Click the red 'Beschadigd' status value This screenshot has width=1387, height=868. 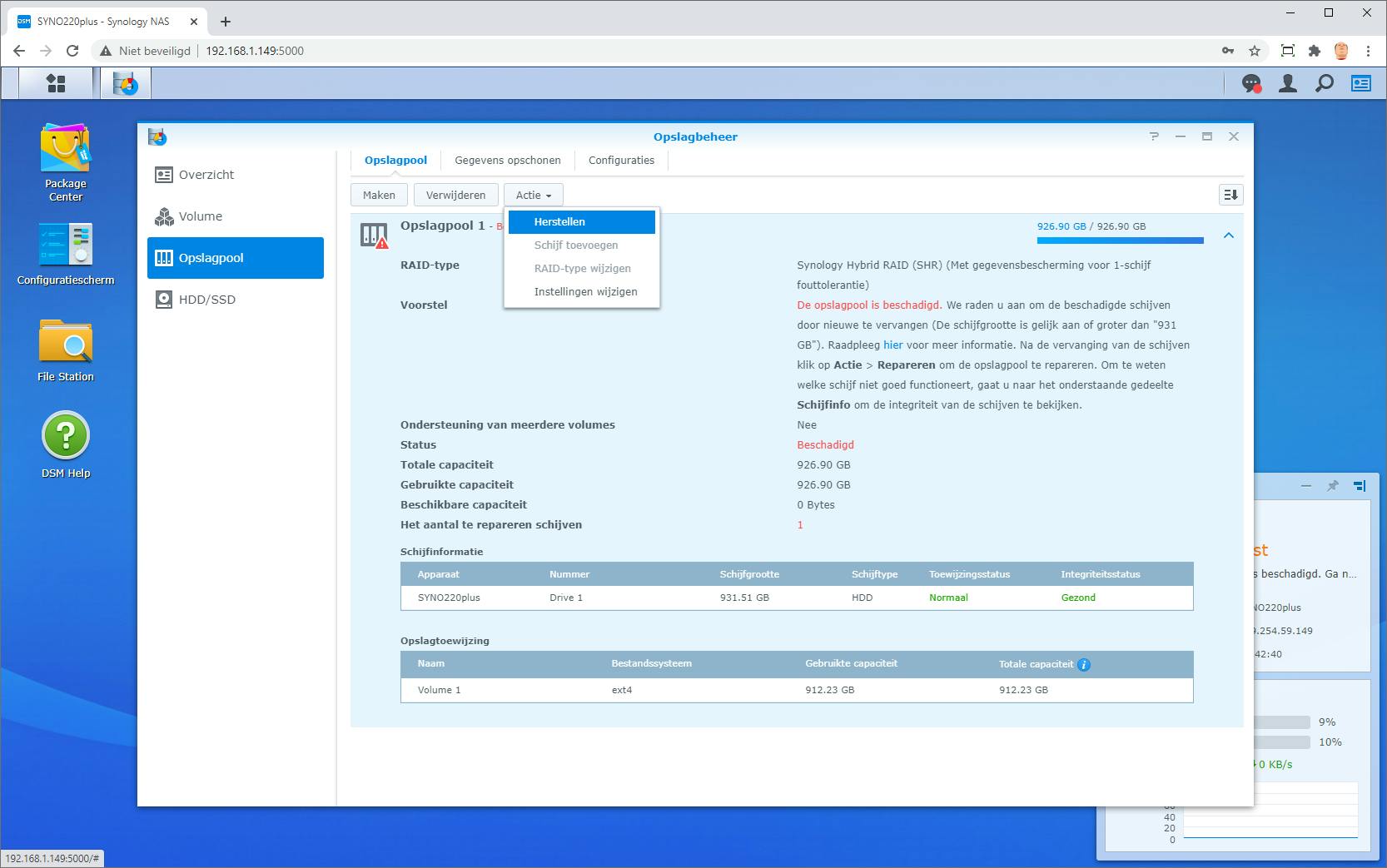825,445
